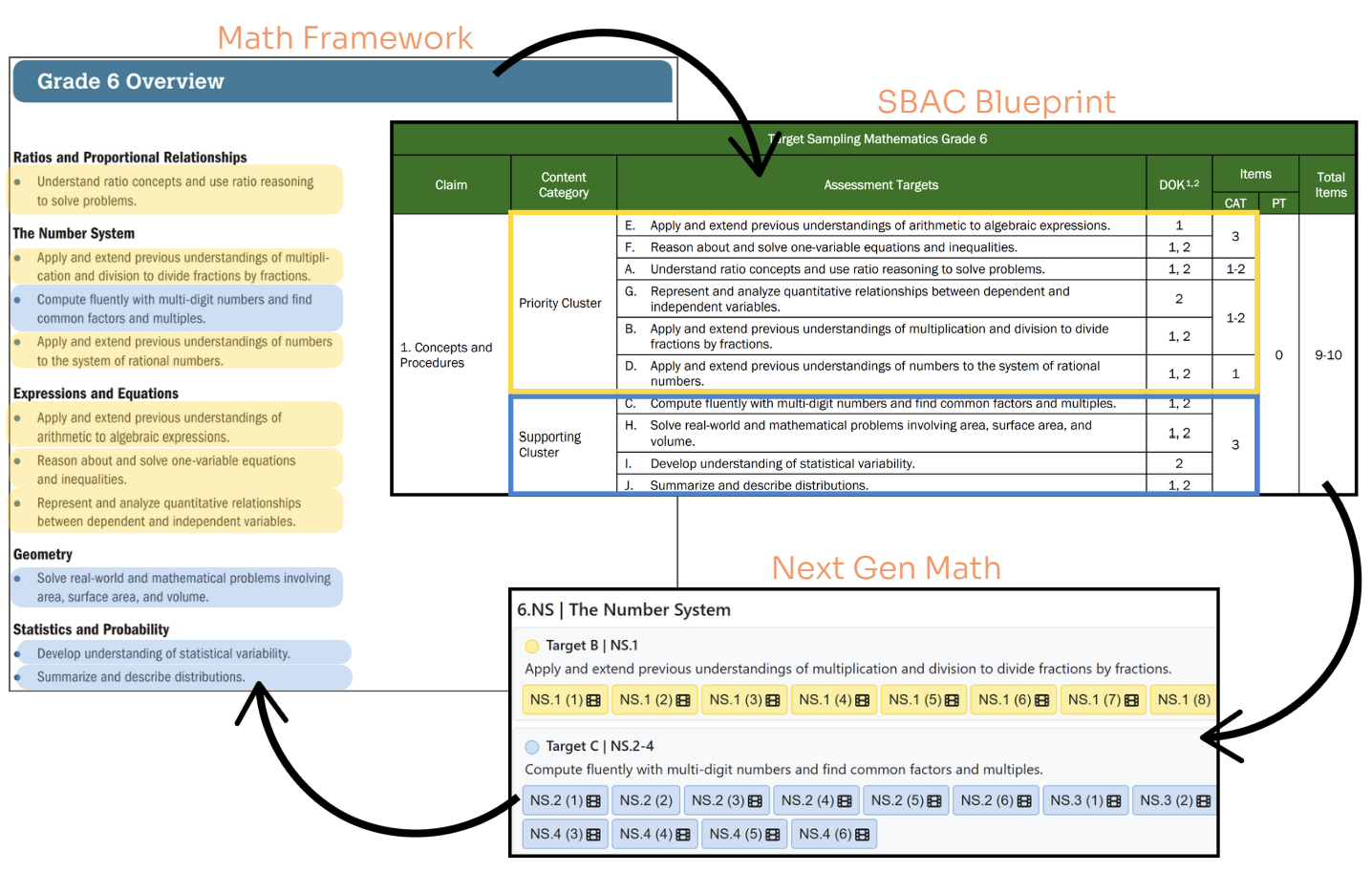The width and height of the screenshot is (1372, 873).
Task: Click the film icon on NS.1 (3)
Action: coord(773,700)
